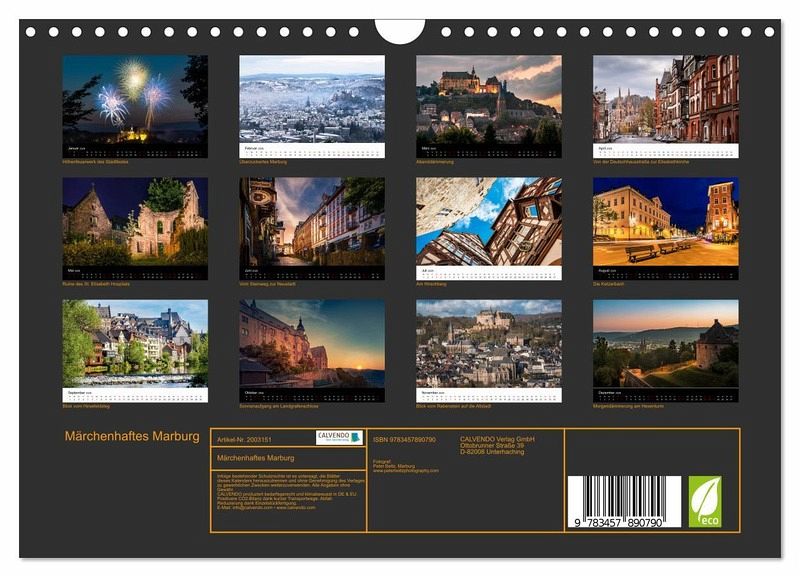Click the Dezember dark calendar date strip
800x577 pixels.
point(666,395)
